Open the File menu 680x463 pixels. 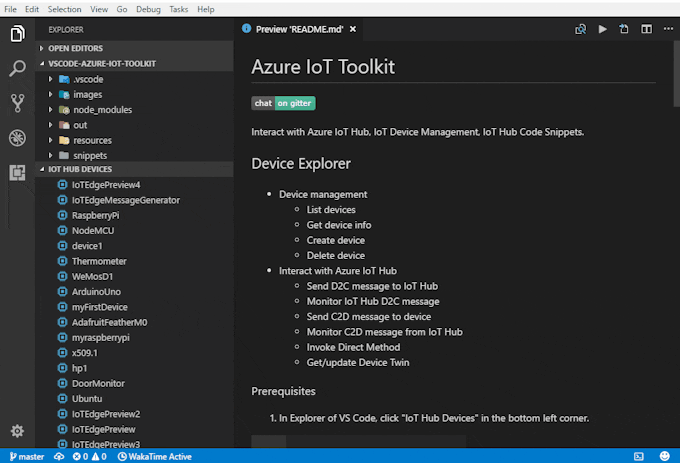pyautogui.click(x=10, y=9)
